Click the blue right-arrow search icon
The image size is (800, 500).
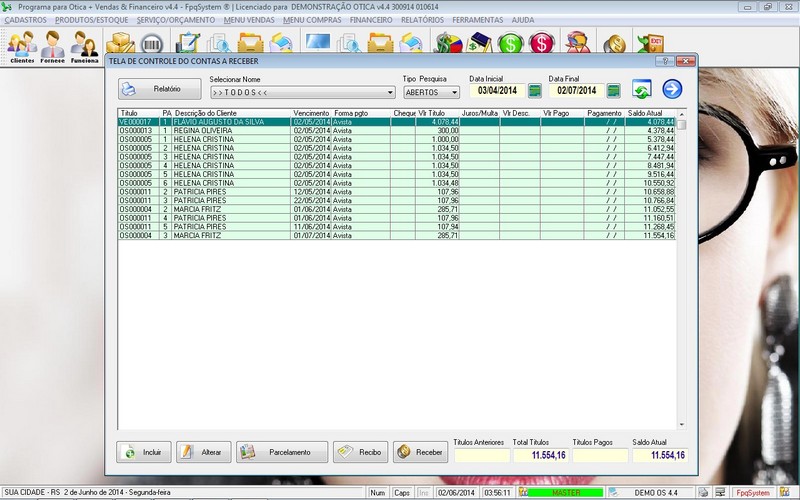tap(672, 89)
